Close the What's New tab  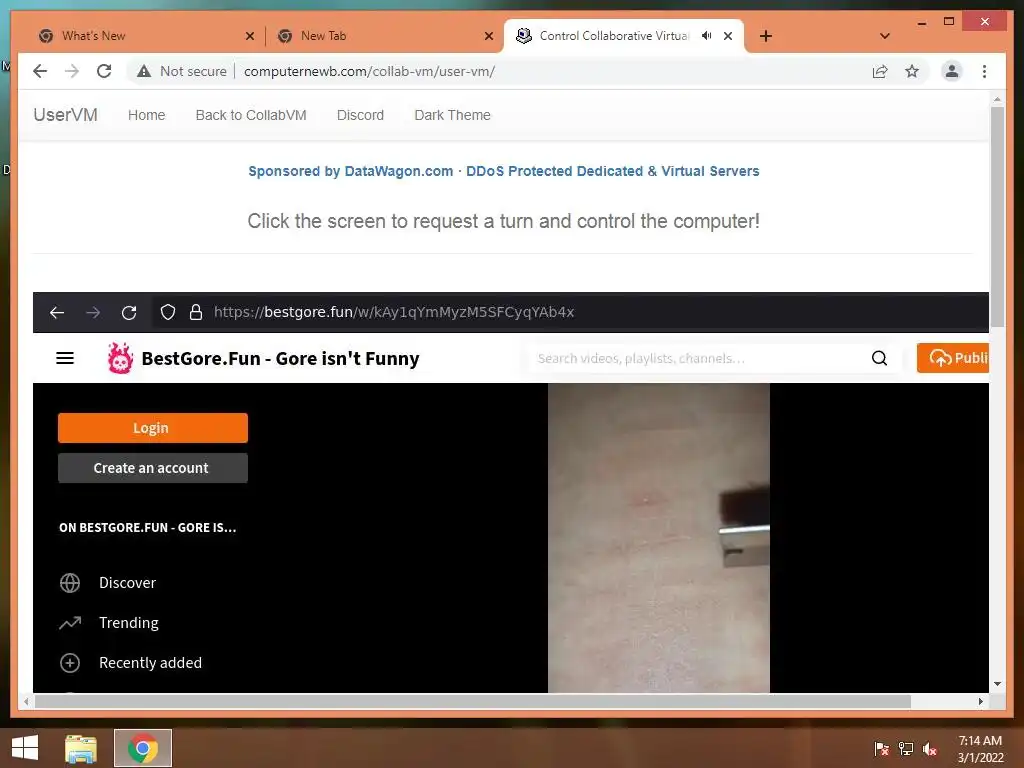click(x=249, y=36)
